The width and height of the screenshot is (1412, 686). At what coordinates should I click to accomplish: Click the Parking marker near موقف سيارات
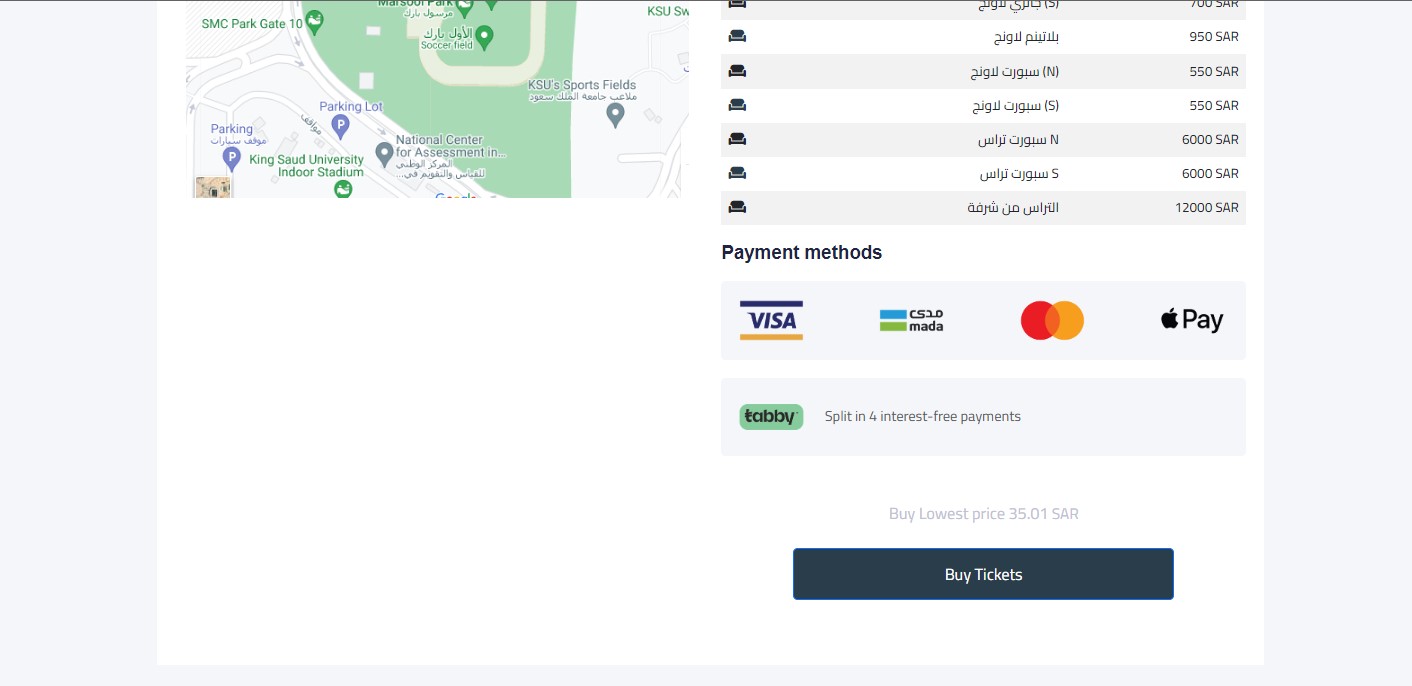pos(232,158)
